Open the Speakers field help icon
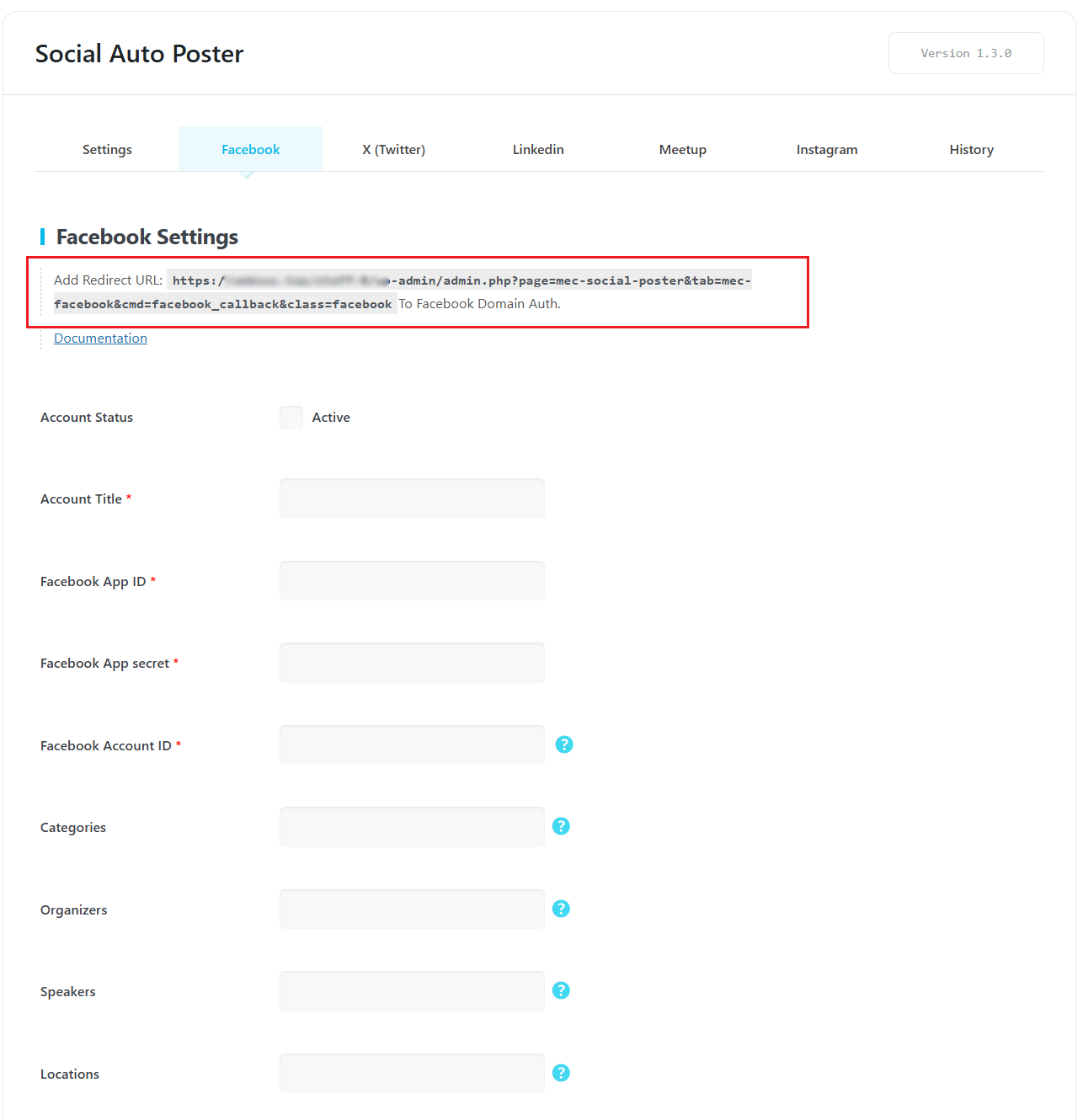This screenshot has width=1083, height=1120. tap(561, 990)
